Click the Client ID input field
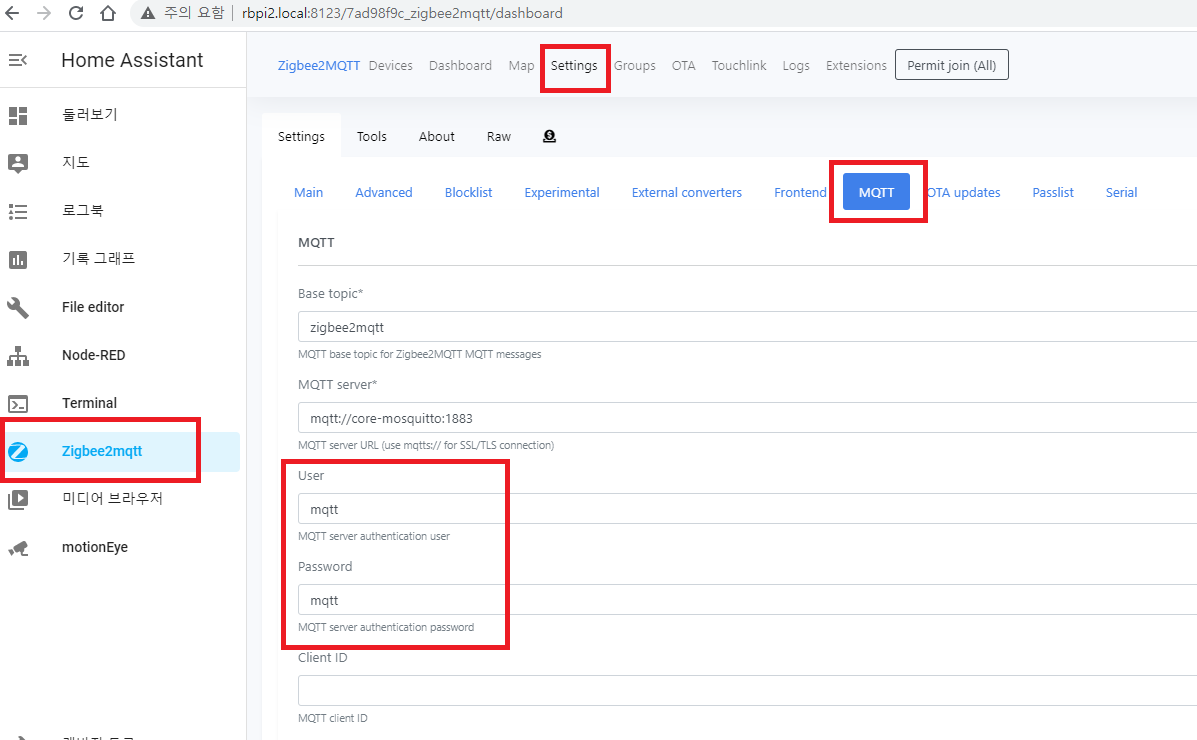The width and height of the screenshot is (1197, 740). click(x=747, y=690)
